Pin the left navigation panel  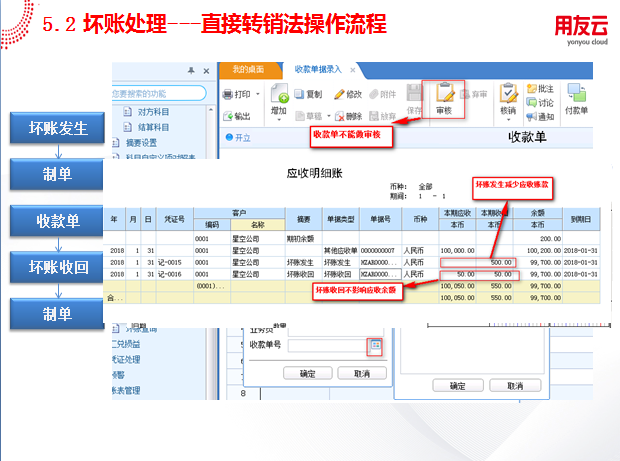[x=191, y=71]
